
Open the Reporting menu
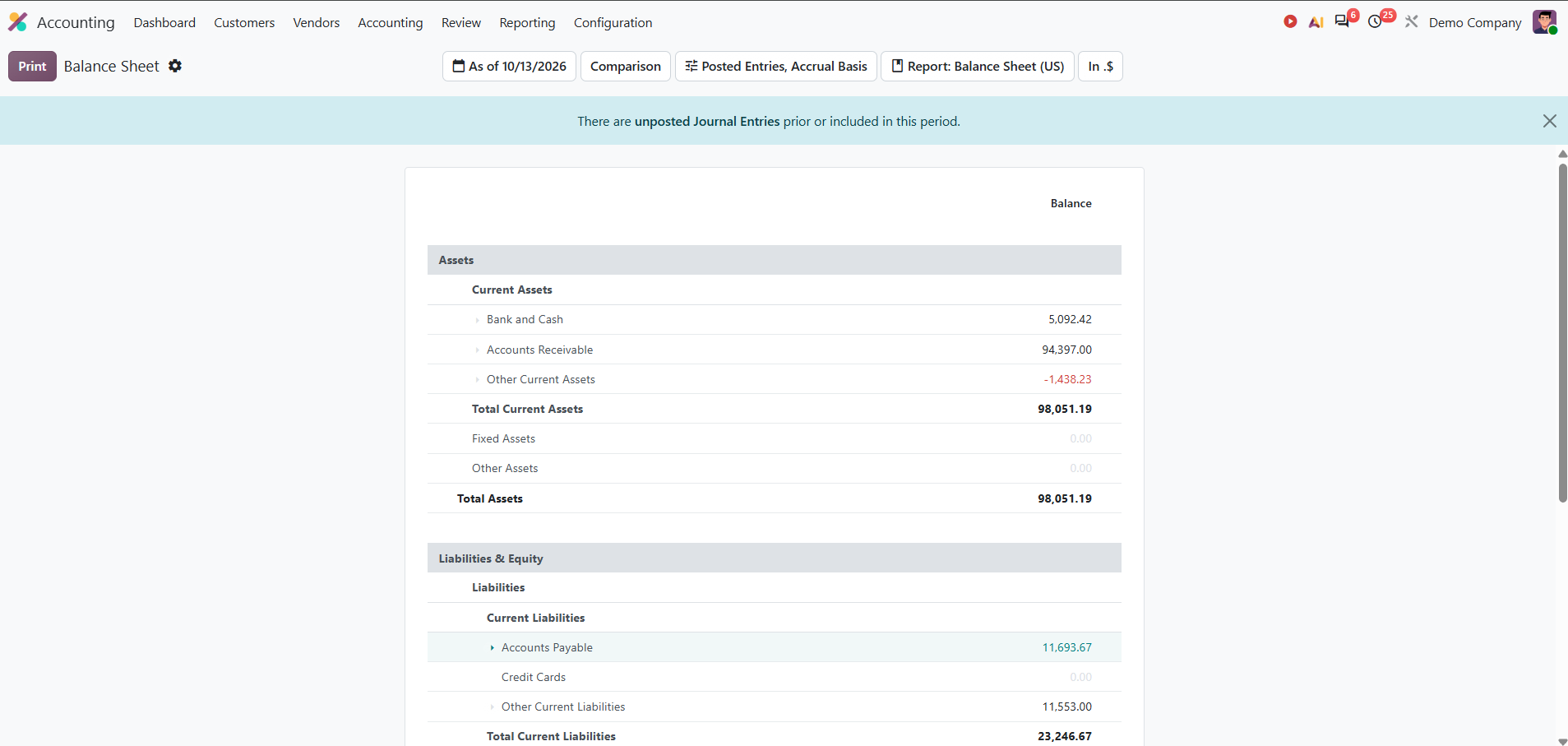point(527,22)
